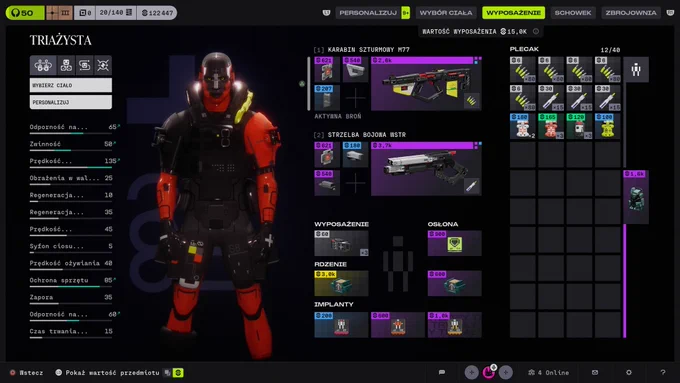Viewport: 680px width, 383px height.
Task: Click the Ochrona sprzętu 85 stat
Action: 72,281
